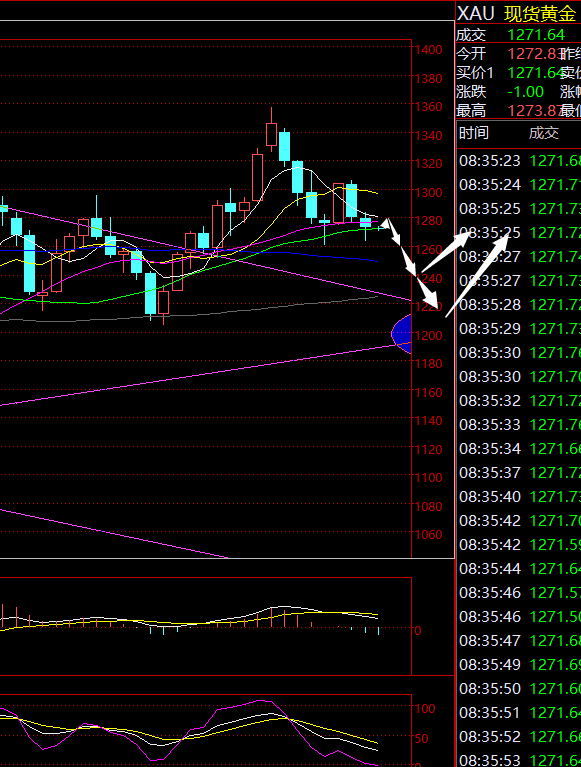Select the 08:35:34 trade record

[519, 449]
